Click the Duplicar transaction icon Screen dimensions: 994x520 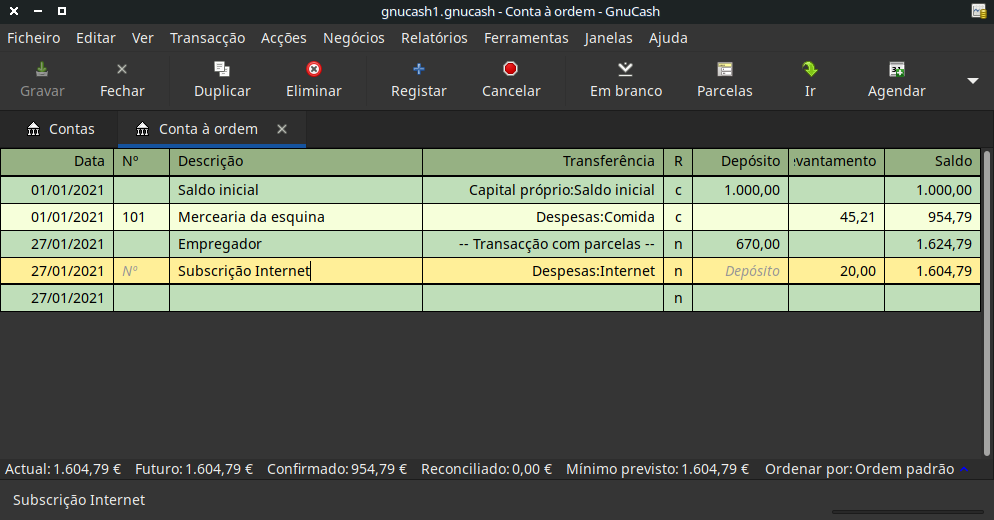222,69
